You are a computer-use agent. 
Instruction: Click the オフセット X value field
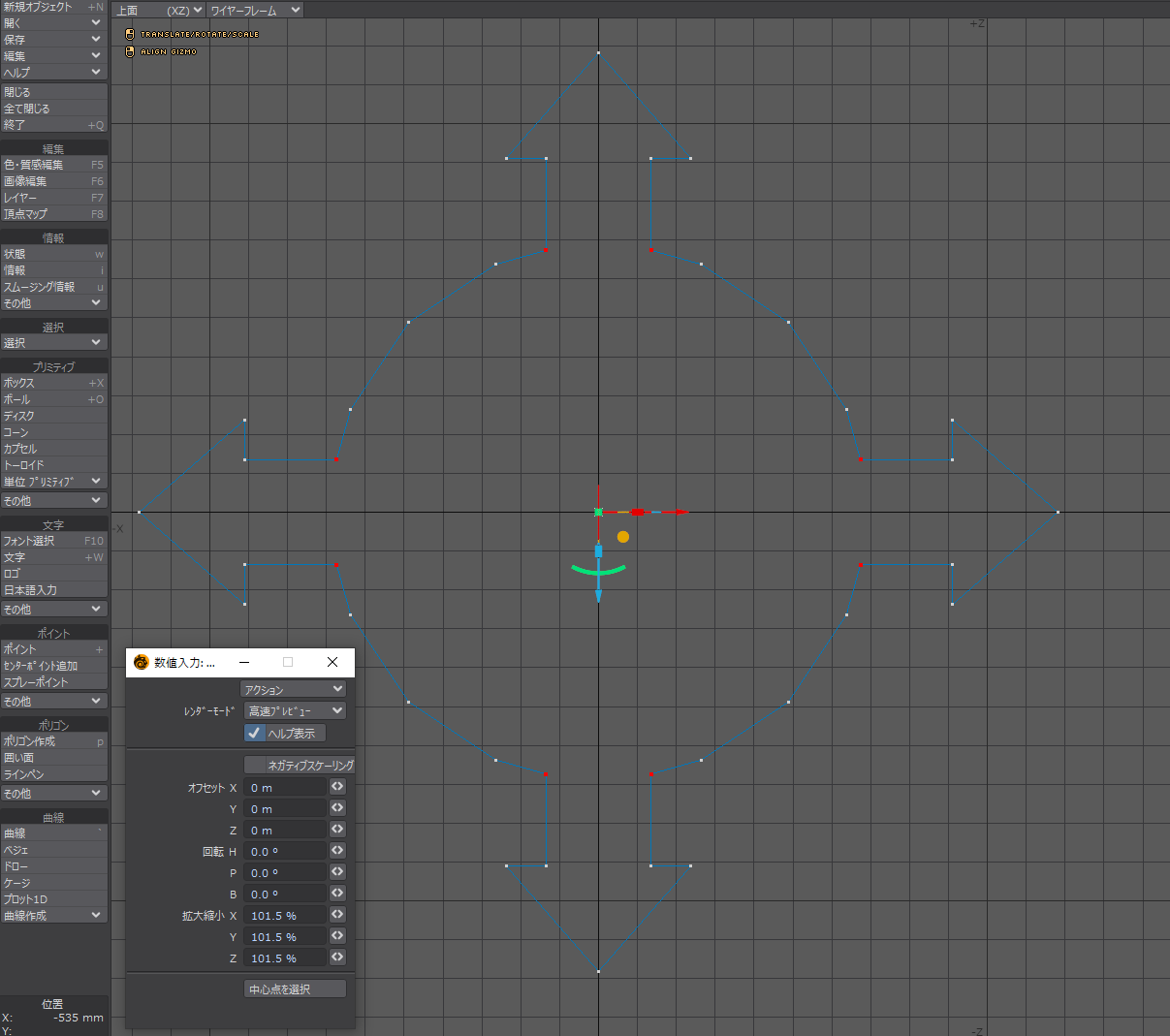pos(285,787)
